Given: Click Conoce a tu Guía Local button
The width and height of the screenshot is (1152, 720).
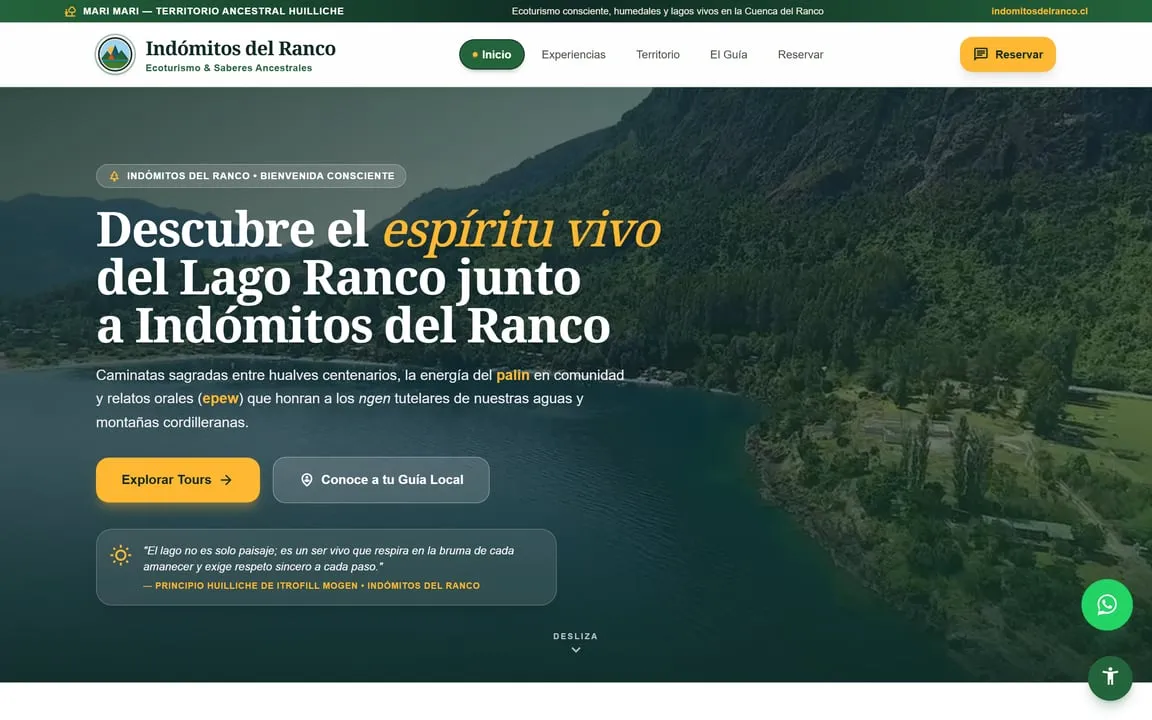Looking at the screenshot, I should coord(381,480).
